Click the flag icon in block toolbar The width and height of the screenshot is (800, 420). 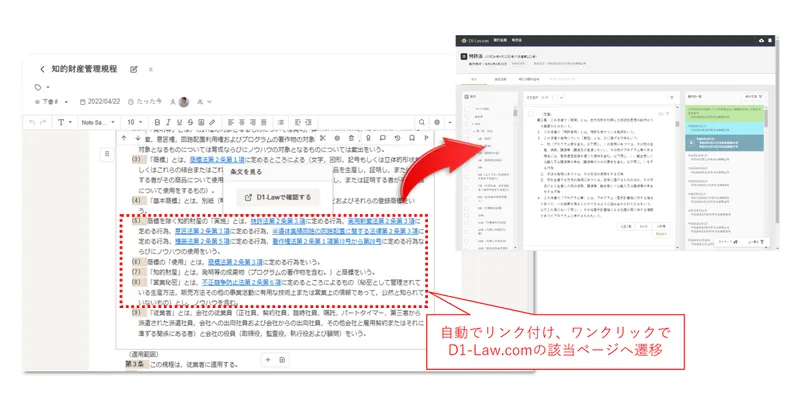click(x=426, y=138)
